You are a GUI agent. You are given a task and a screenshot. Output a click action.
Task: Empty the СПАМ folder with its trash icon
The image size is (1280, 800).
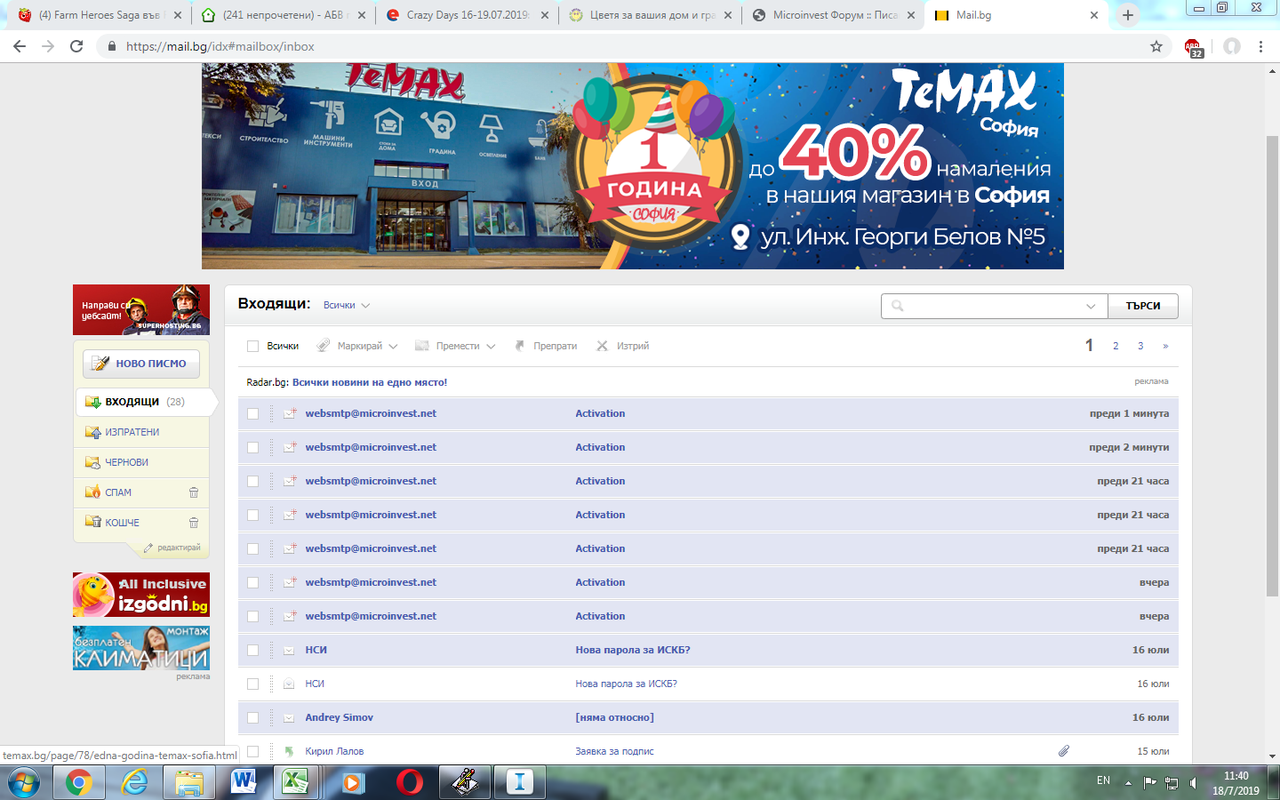[x=194, y=492]
